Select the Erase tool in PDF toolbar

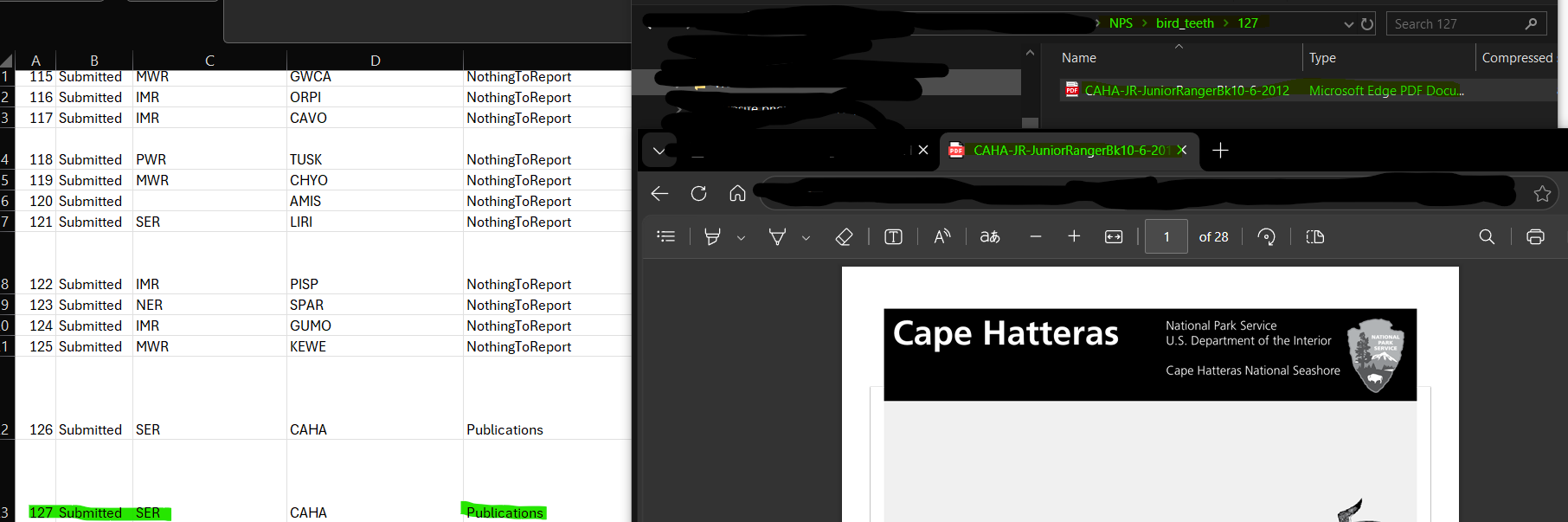coord(845,236)
